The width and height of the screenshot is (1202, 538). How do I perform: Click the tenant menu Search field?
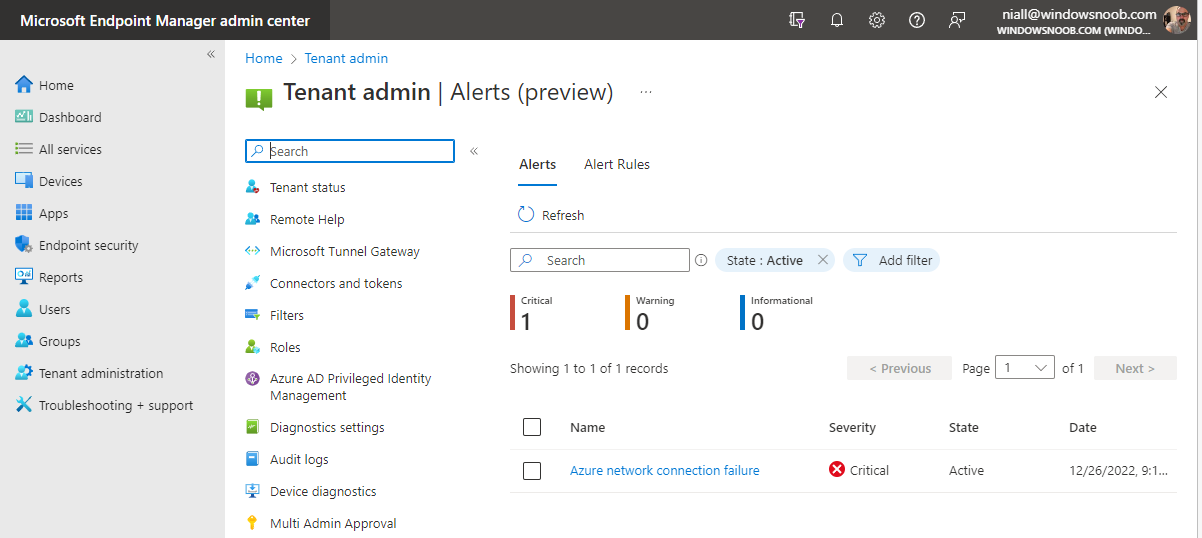[x=350, y=151]
